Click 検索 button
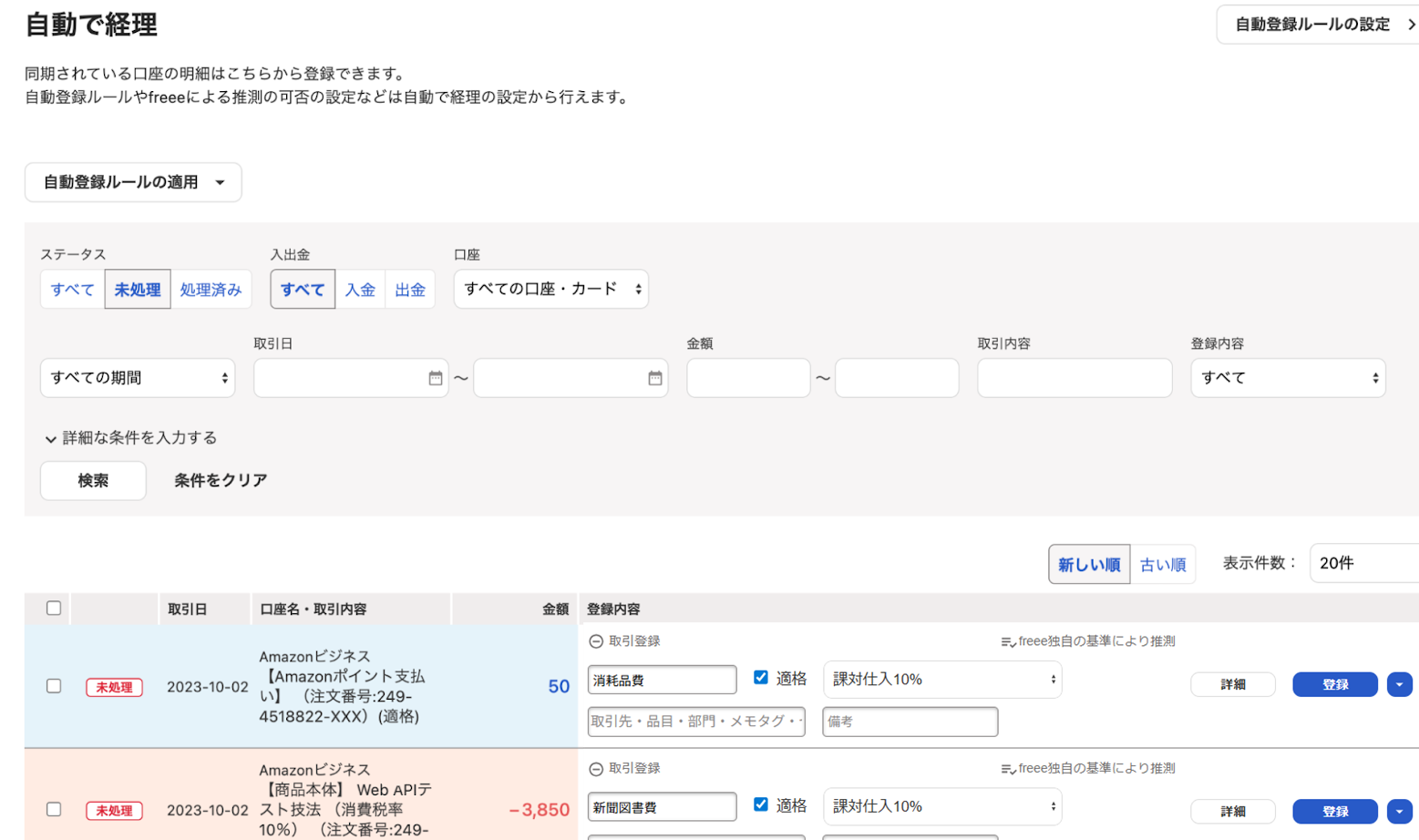1419x840 pixels. click(93, 480)
